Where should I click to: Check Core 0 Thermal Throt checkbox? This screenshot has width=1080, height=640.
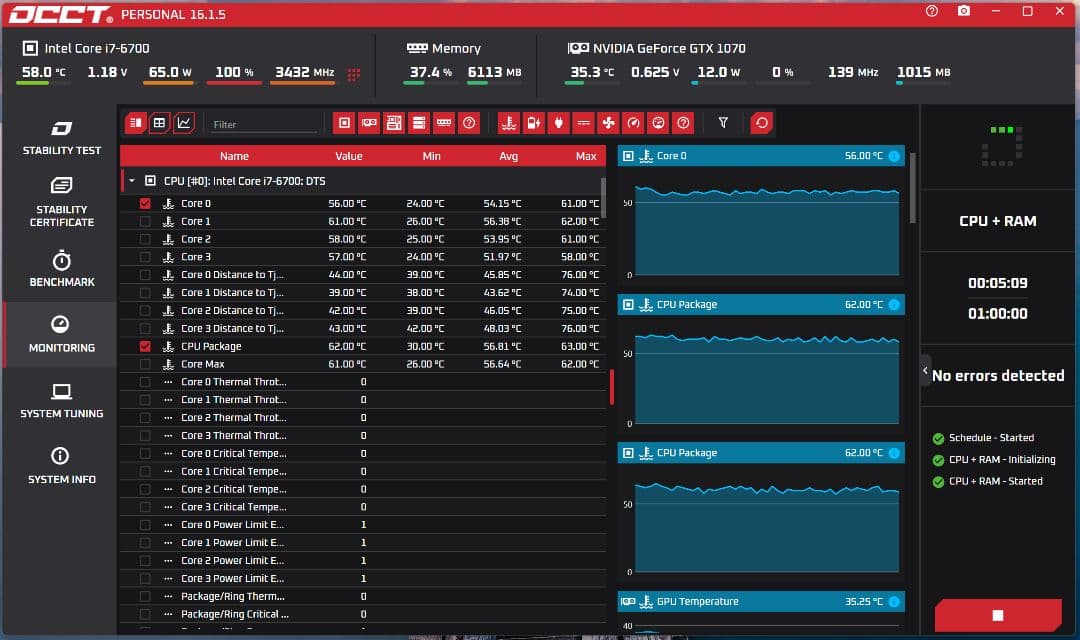[145, 382]
